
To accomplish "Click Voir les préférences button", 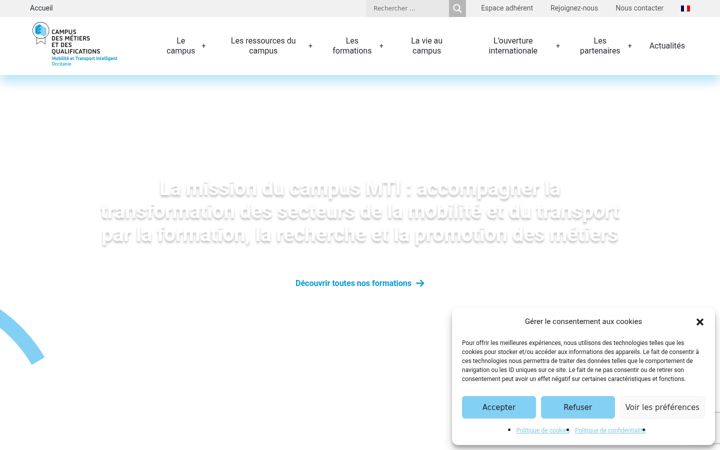I will pyautogui.click(x=662, y=407).
